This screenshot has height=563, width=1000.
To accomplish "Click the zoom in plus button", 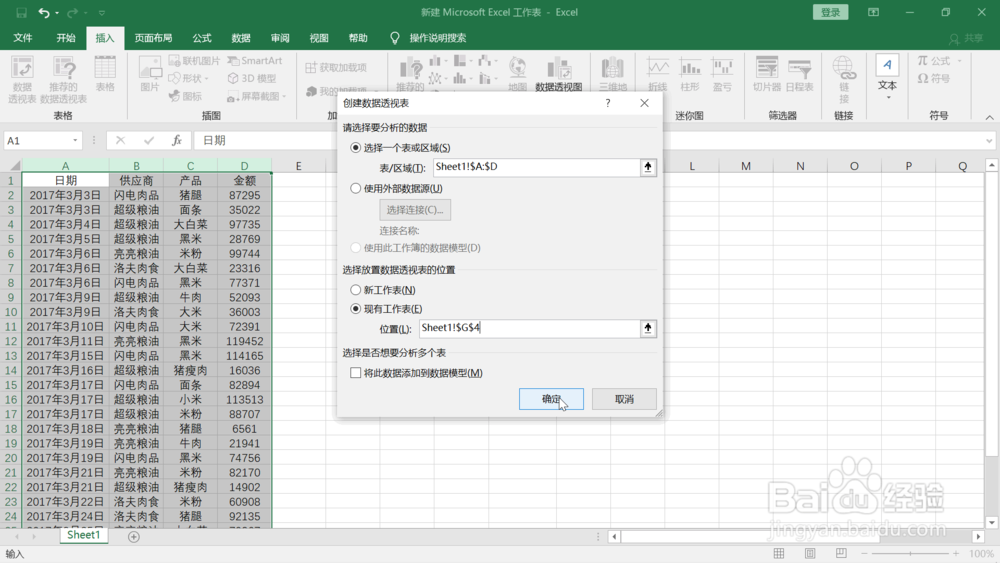I will pyautogui.click(x=956, y=553).
